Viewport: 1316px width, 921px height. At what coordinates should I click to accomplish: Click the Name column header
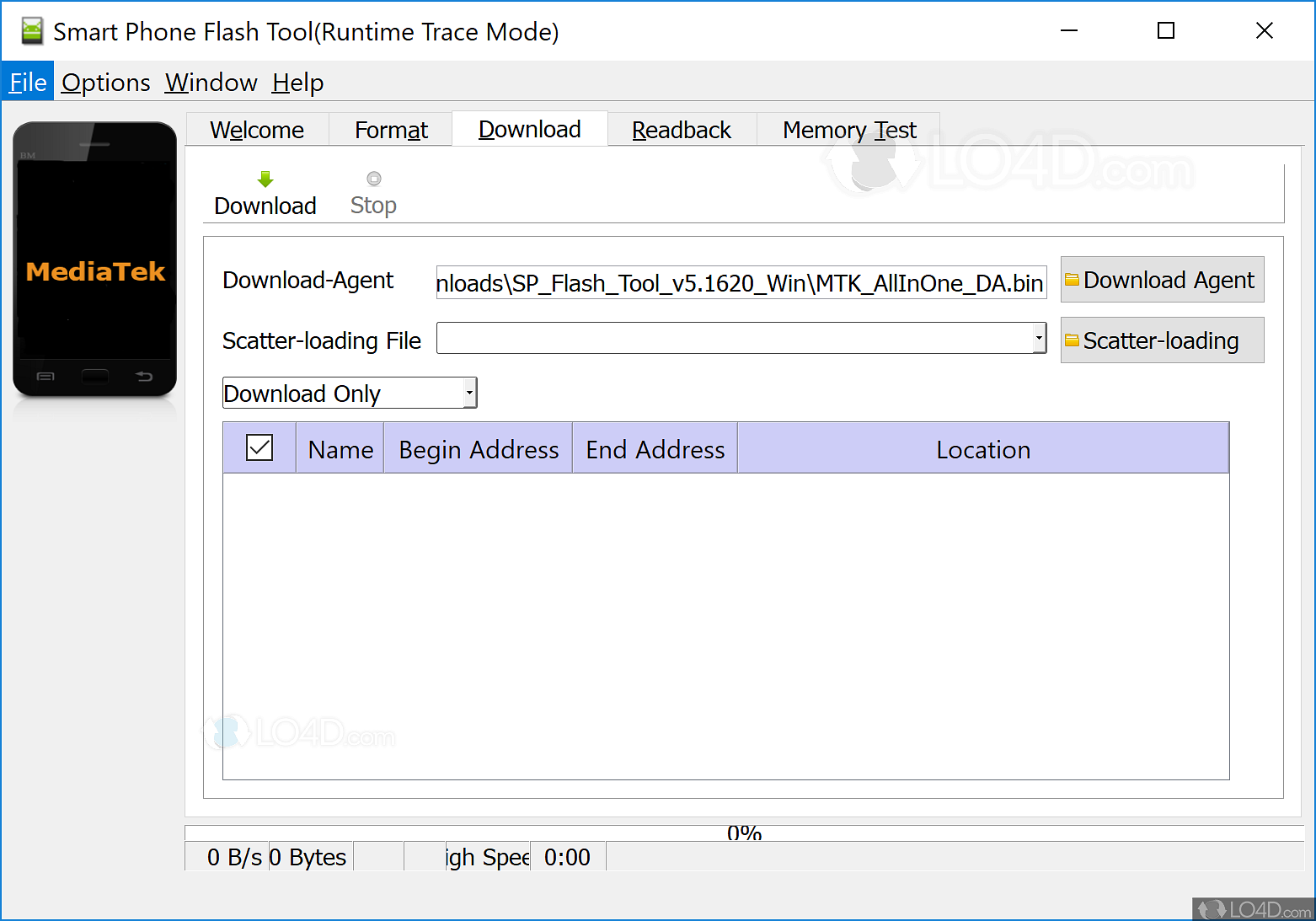(x=340, y=449)
